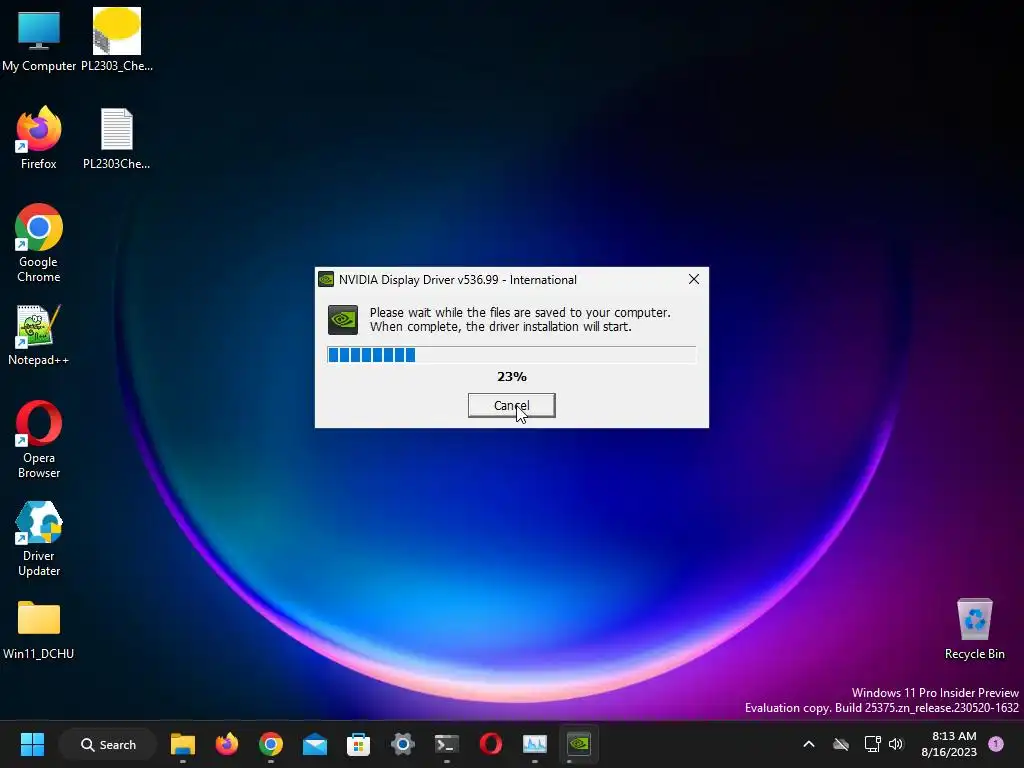1024x768 pixels.
Task: Click the 23% progress label
Action: pos(511,377)
